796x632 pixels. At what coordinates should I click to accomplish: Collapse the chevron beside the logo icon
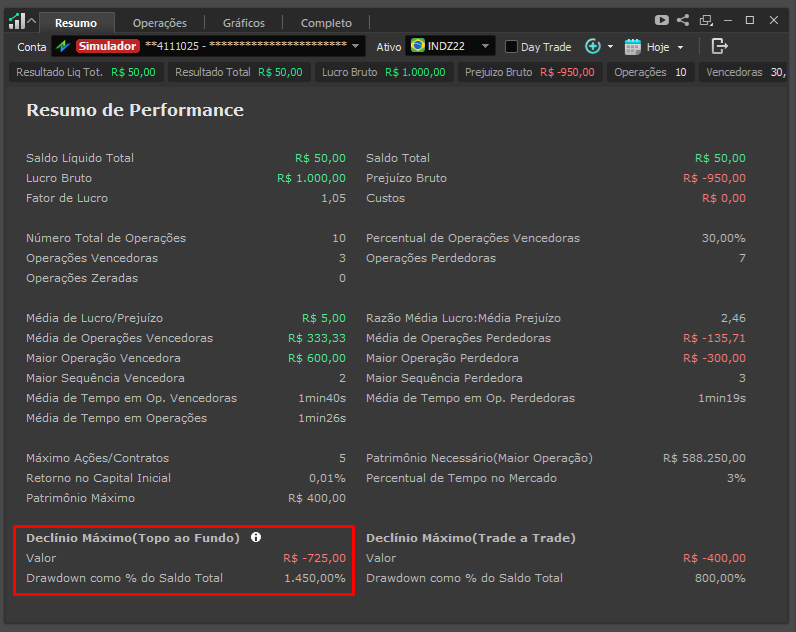pos(32,21)
